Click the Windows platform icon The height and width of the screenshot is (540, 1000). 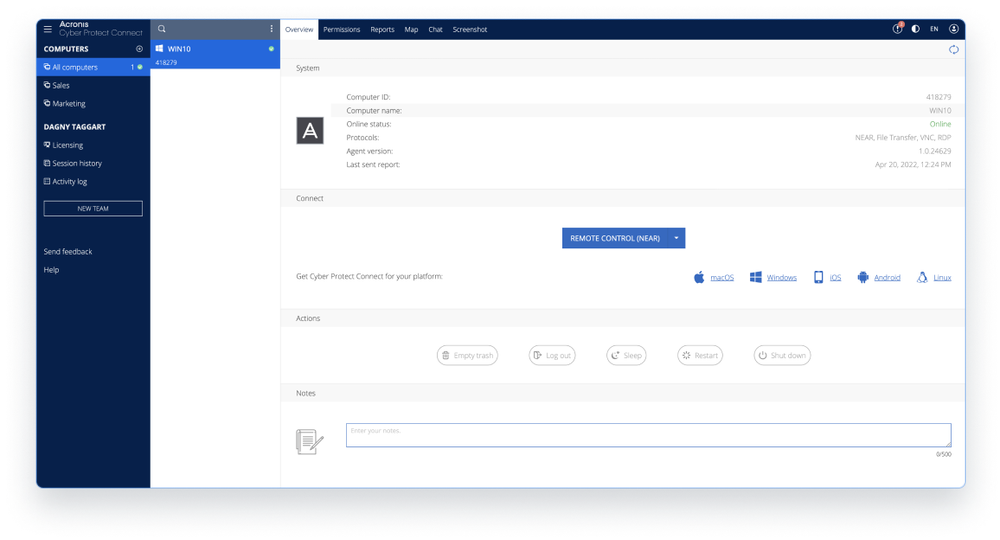pos(755,277)
